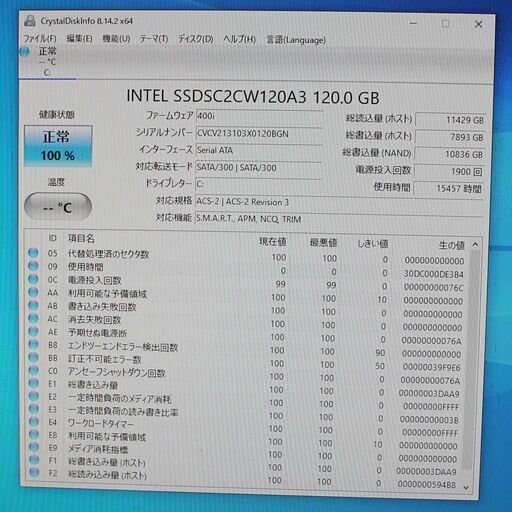This screenshot has height=512, width=512.
Task: Click the up arrow of attribute list scrollbar
Action: [x=475, y=245]
